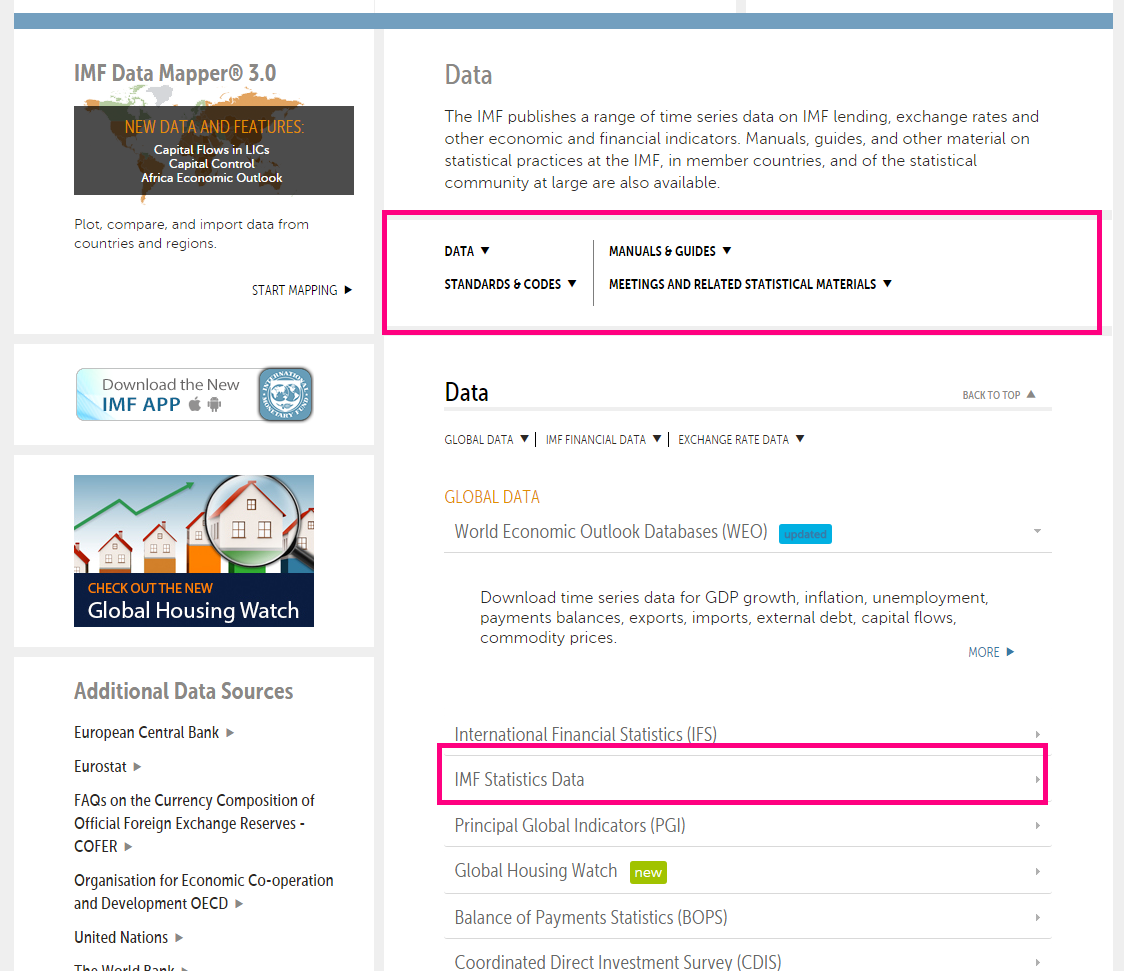Open the United Nations link
Image resolution: width=1124 pixels, height=971 pixels.
tap(121, 937)
